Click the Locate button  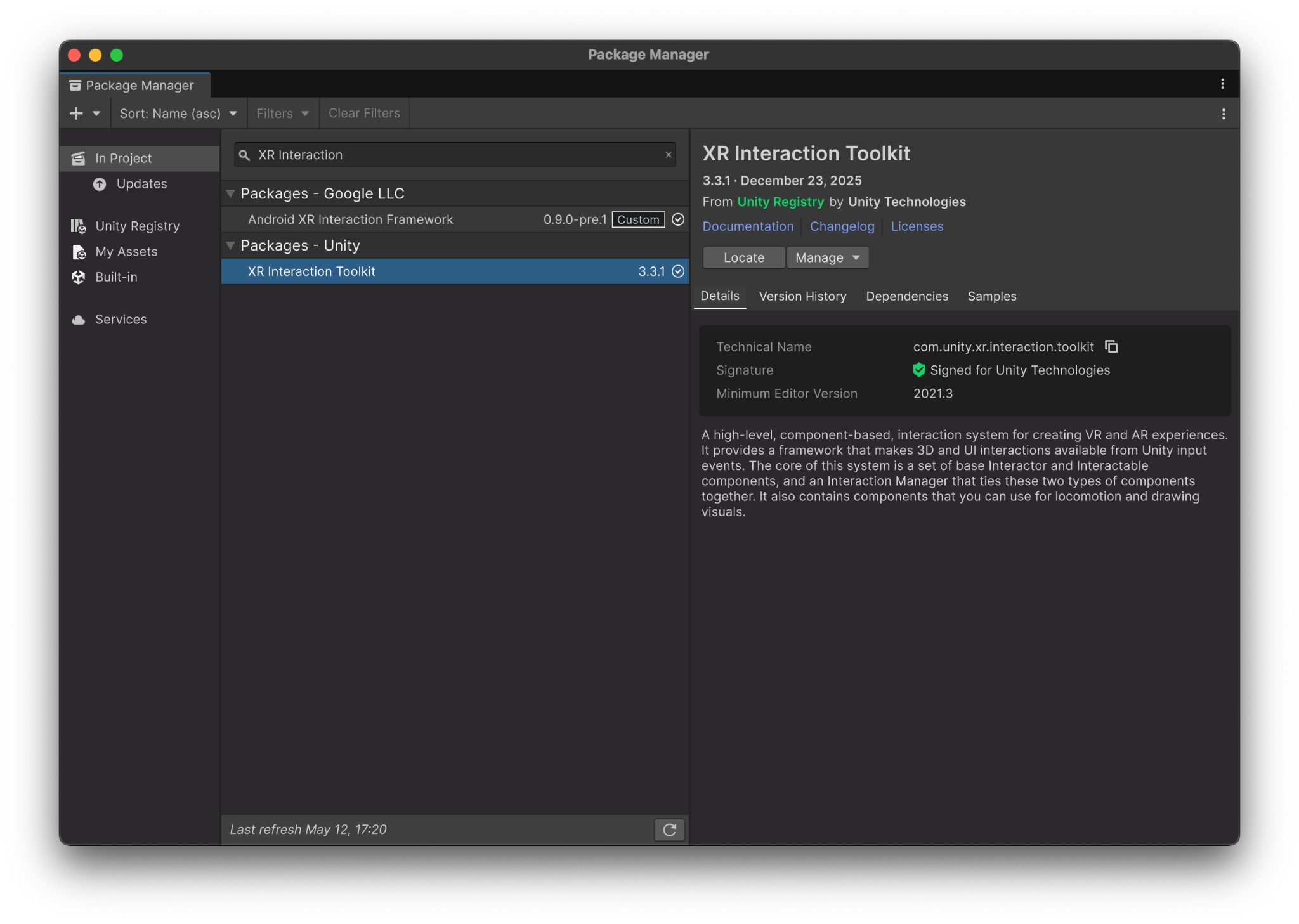click(x=744, y=257)
